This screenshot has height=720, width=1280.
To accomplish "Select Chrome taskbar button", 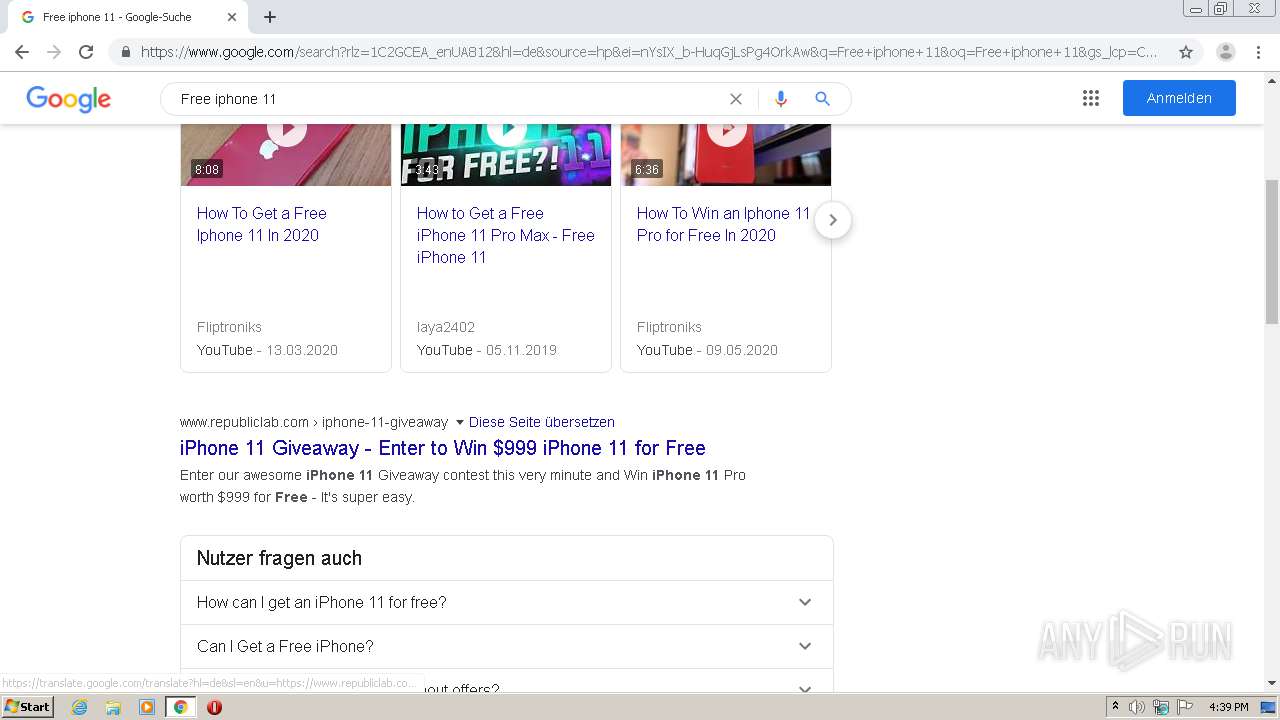I will tap(180, 707).
